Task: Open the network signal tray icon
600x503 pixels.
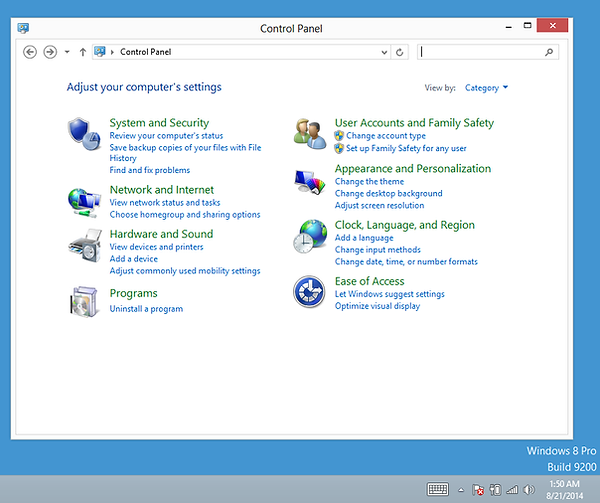Action: click(x=512, y=490)
